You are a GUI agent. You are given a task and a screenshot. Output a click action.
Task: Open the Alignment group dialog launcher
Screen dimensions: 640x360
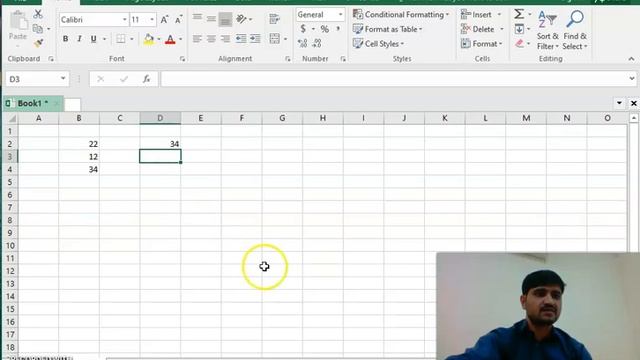(x=288, y=59)
